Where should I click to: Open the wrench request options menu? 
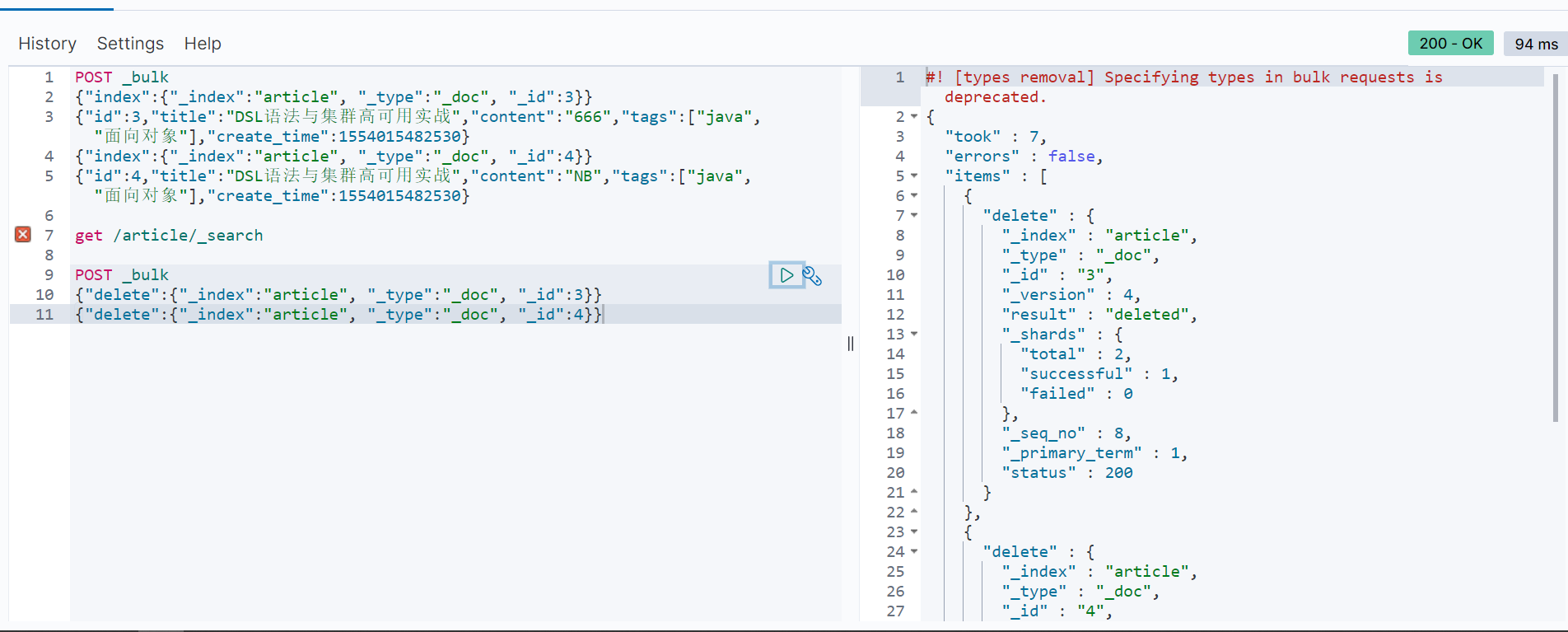pyautogui.click(x=812, y=275)
